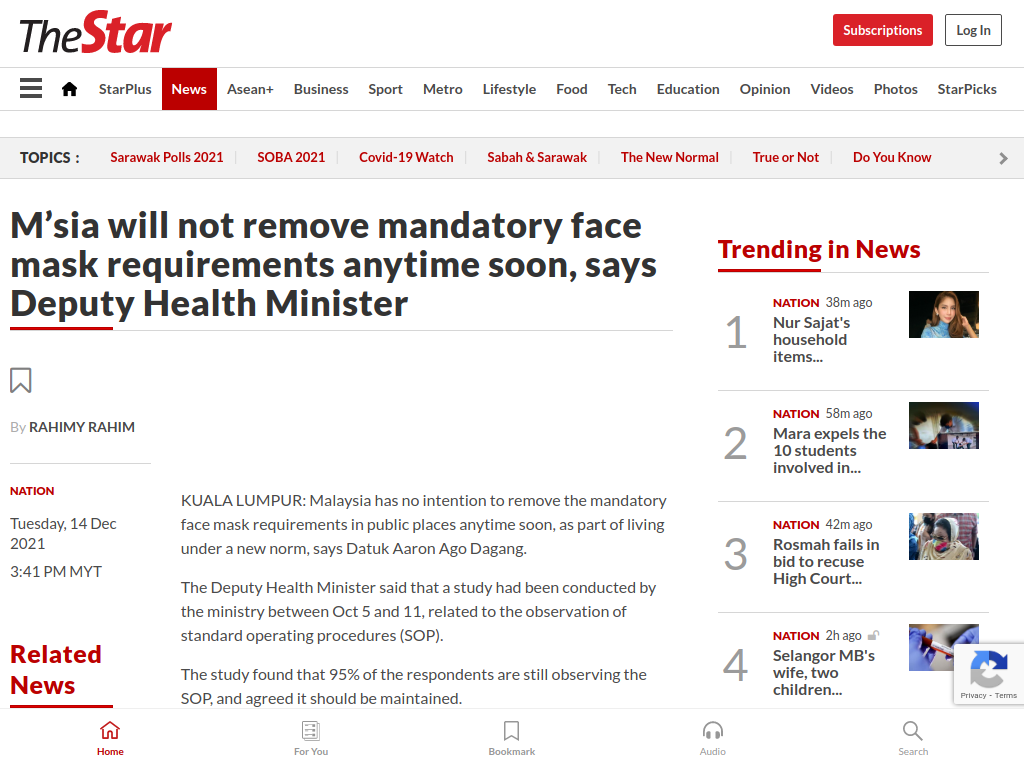Click NATION label on Rosmah story

795,525
